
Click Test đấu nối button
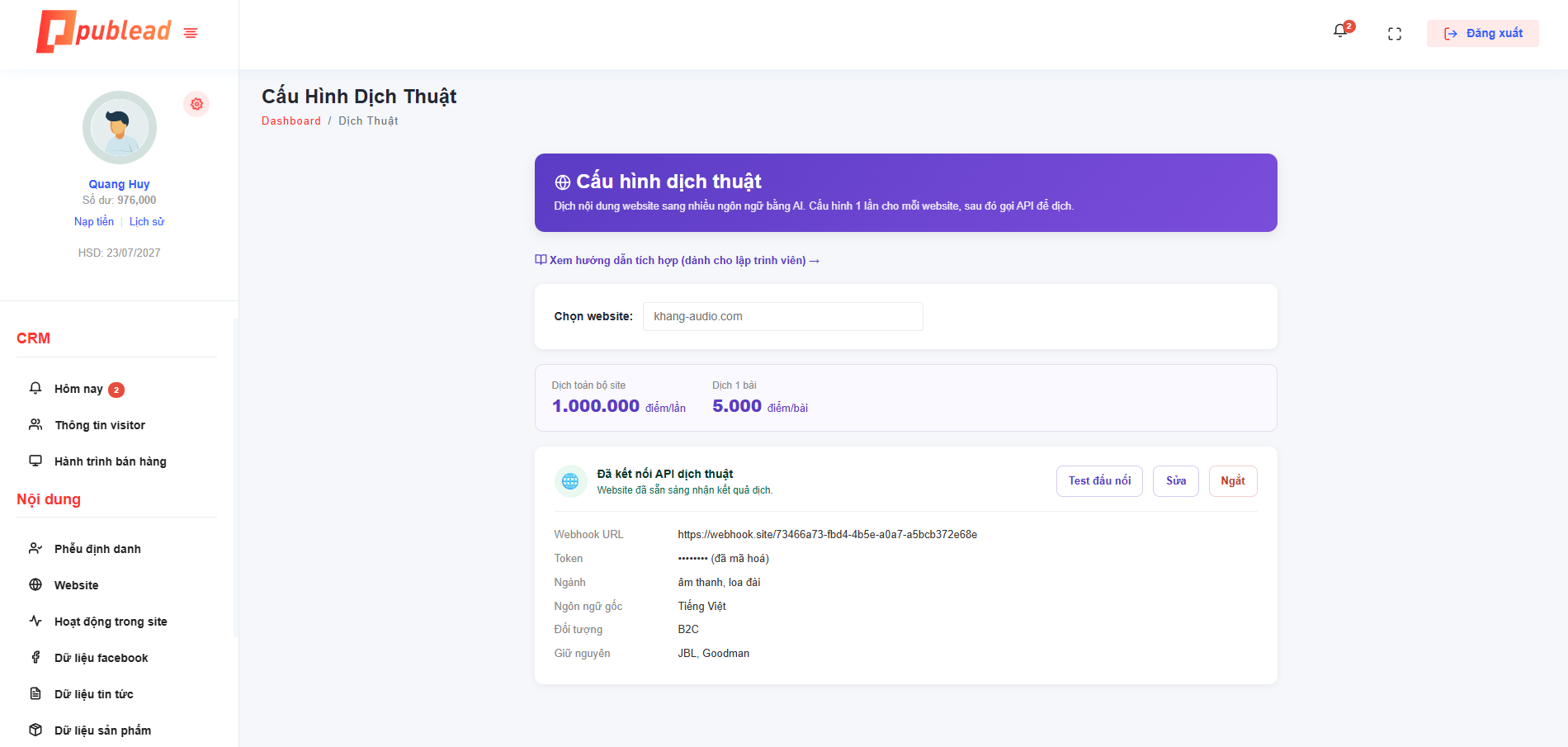(1099, 481)
